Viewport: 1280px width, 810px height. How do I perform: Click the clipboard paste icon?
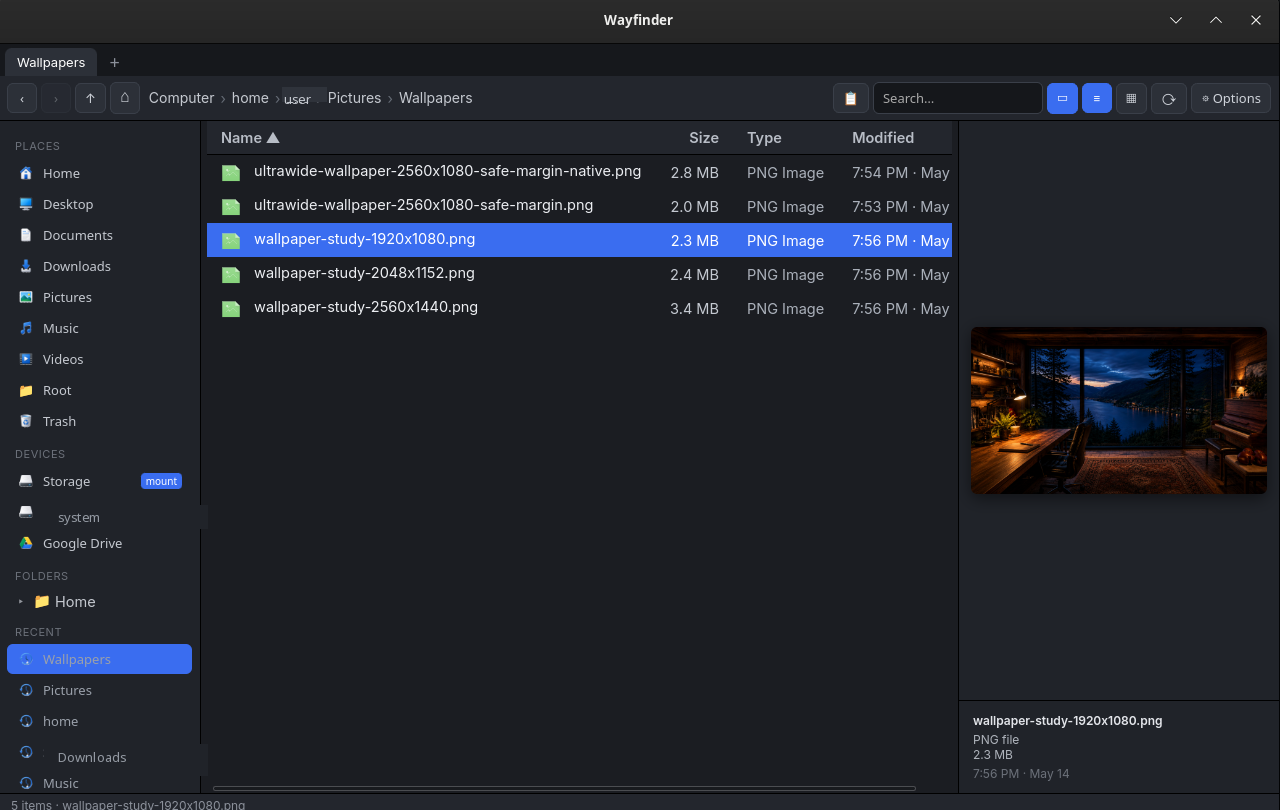(x=851, y=98)
